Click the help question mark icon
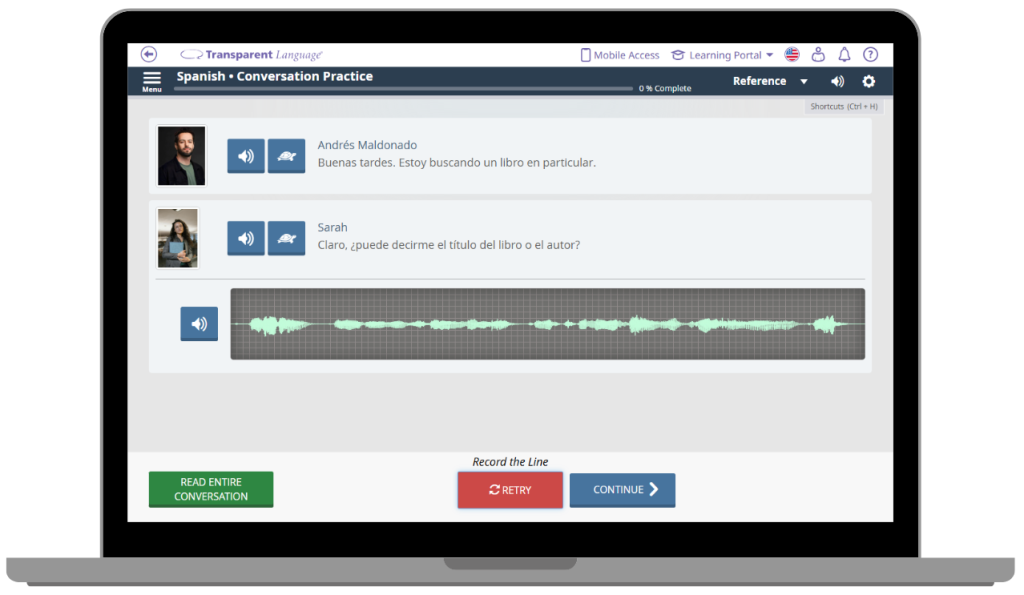 (870, 54)
